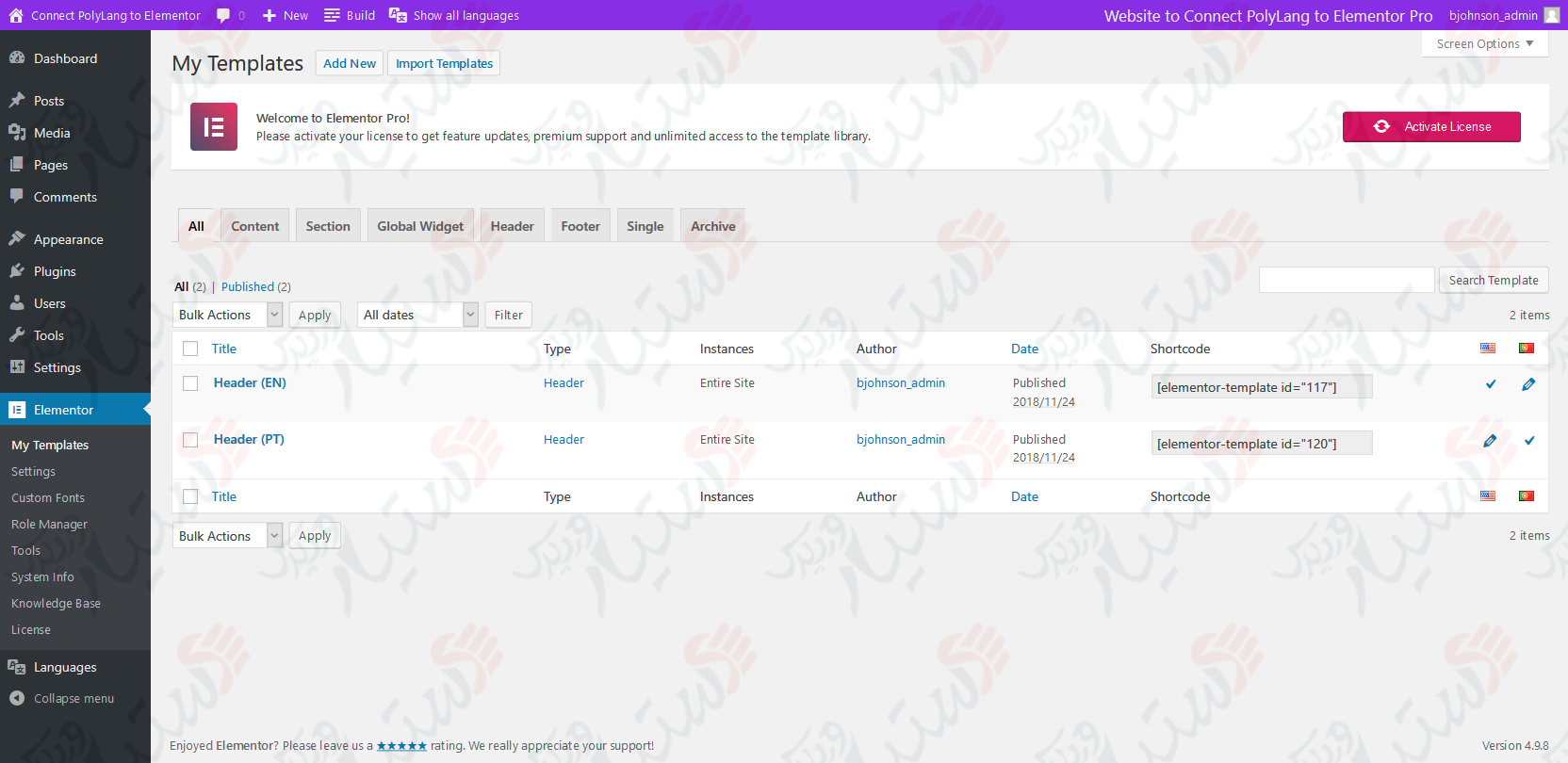This screenshot has width=1568, height=763.
Task: Click the Users person icon
Action: [x=17, y=302]
